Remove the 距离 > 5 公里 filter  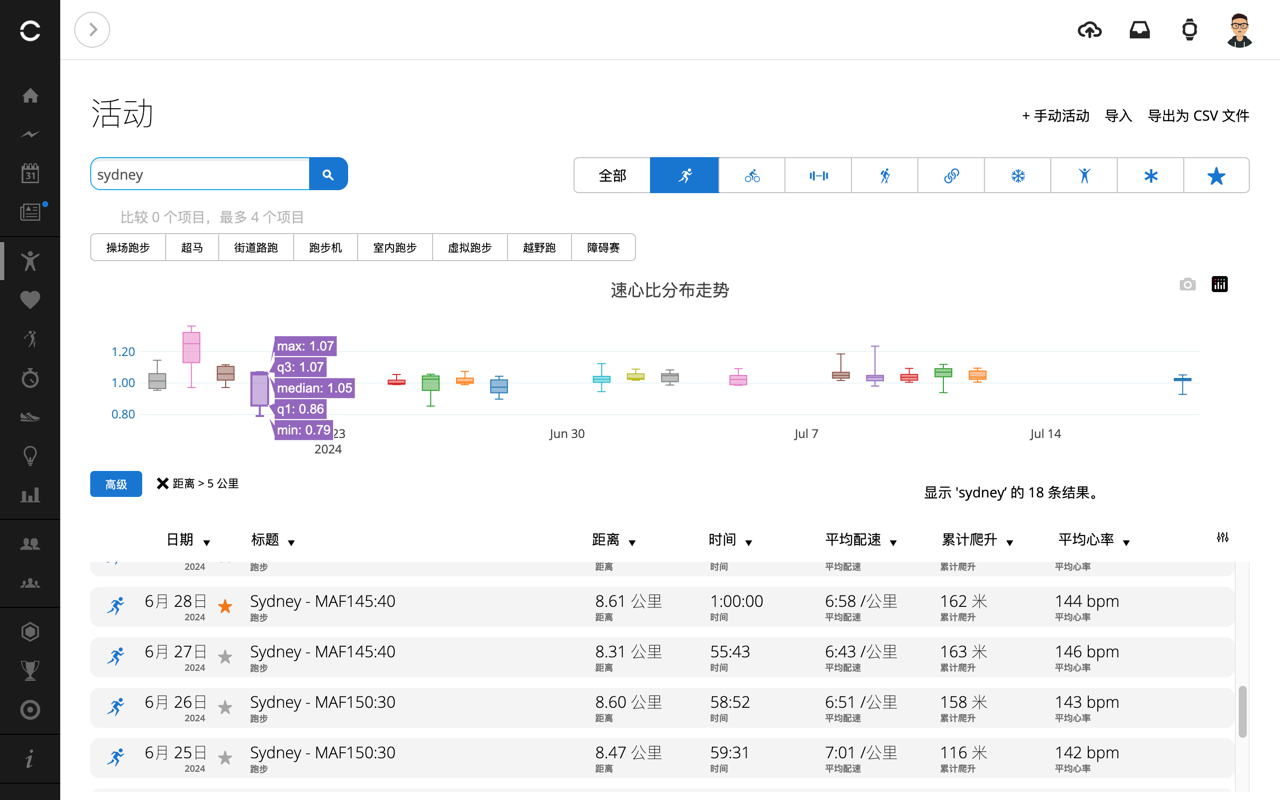(x=162, y=484)
